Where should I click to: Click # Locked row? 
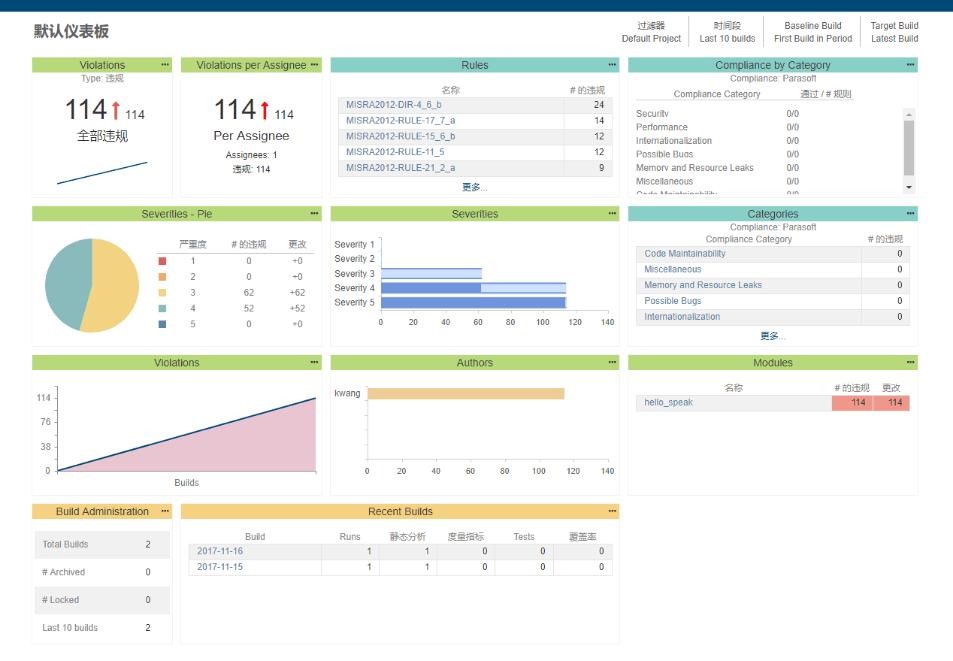click(x=102, y=600)
